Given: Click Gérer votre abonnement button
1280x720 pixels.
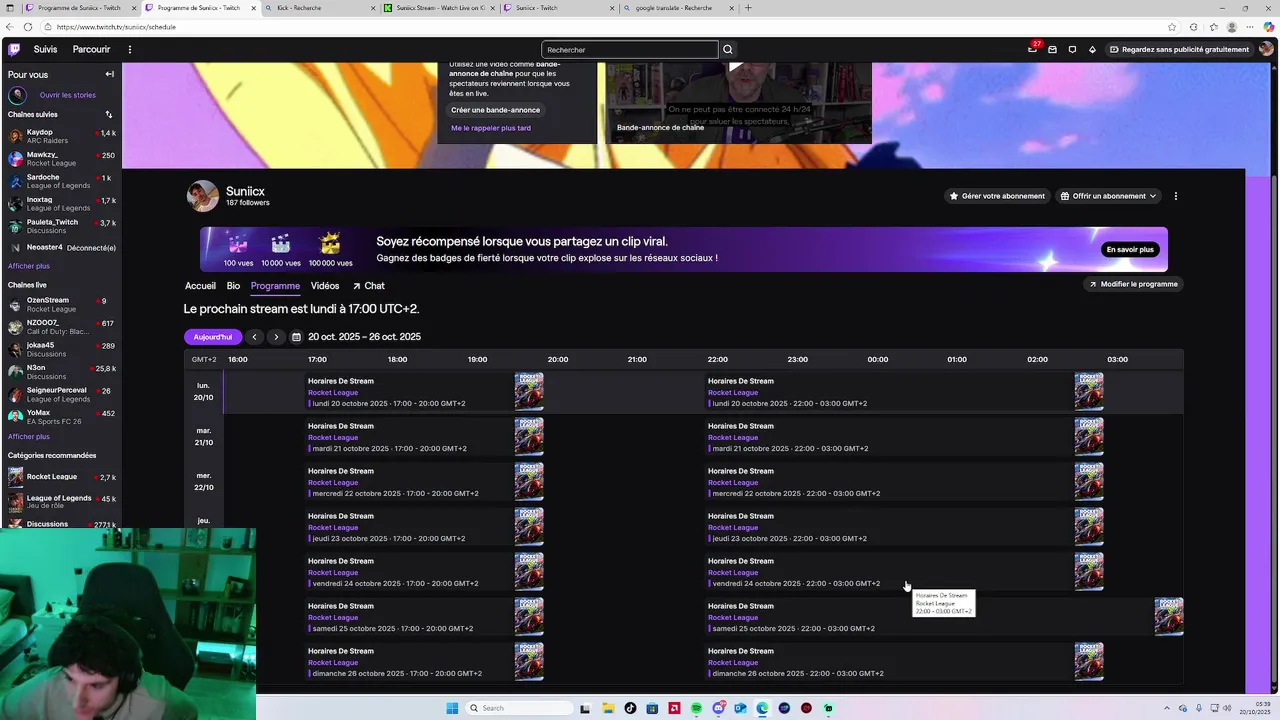Looking at the screenshot, I should coord(997,196).
